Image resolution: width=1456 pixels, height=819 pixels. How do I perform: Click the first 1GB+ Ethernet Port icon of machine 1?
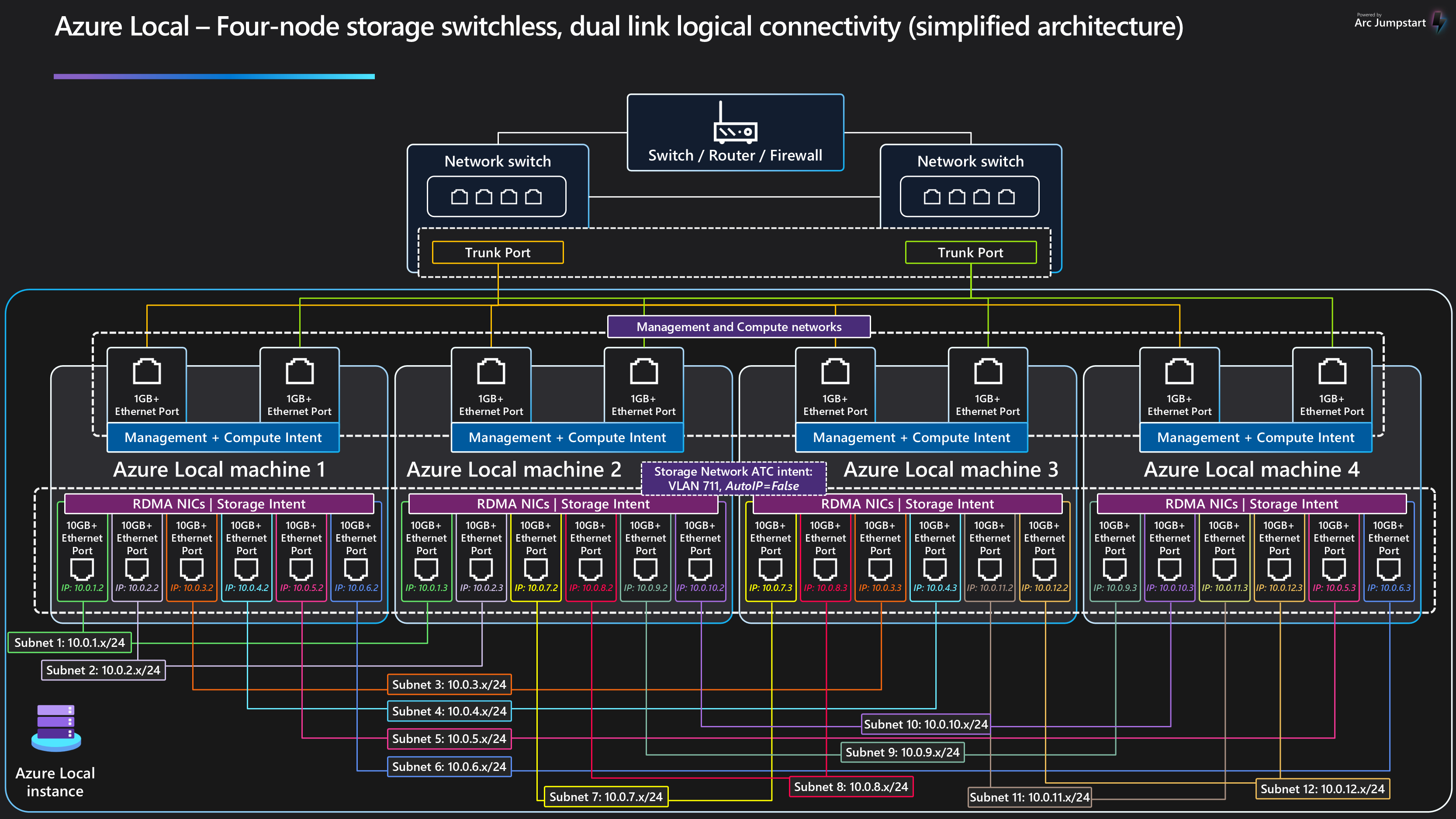[146, 372]
